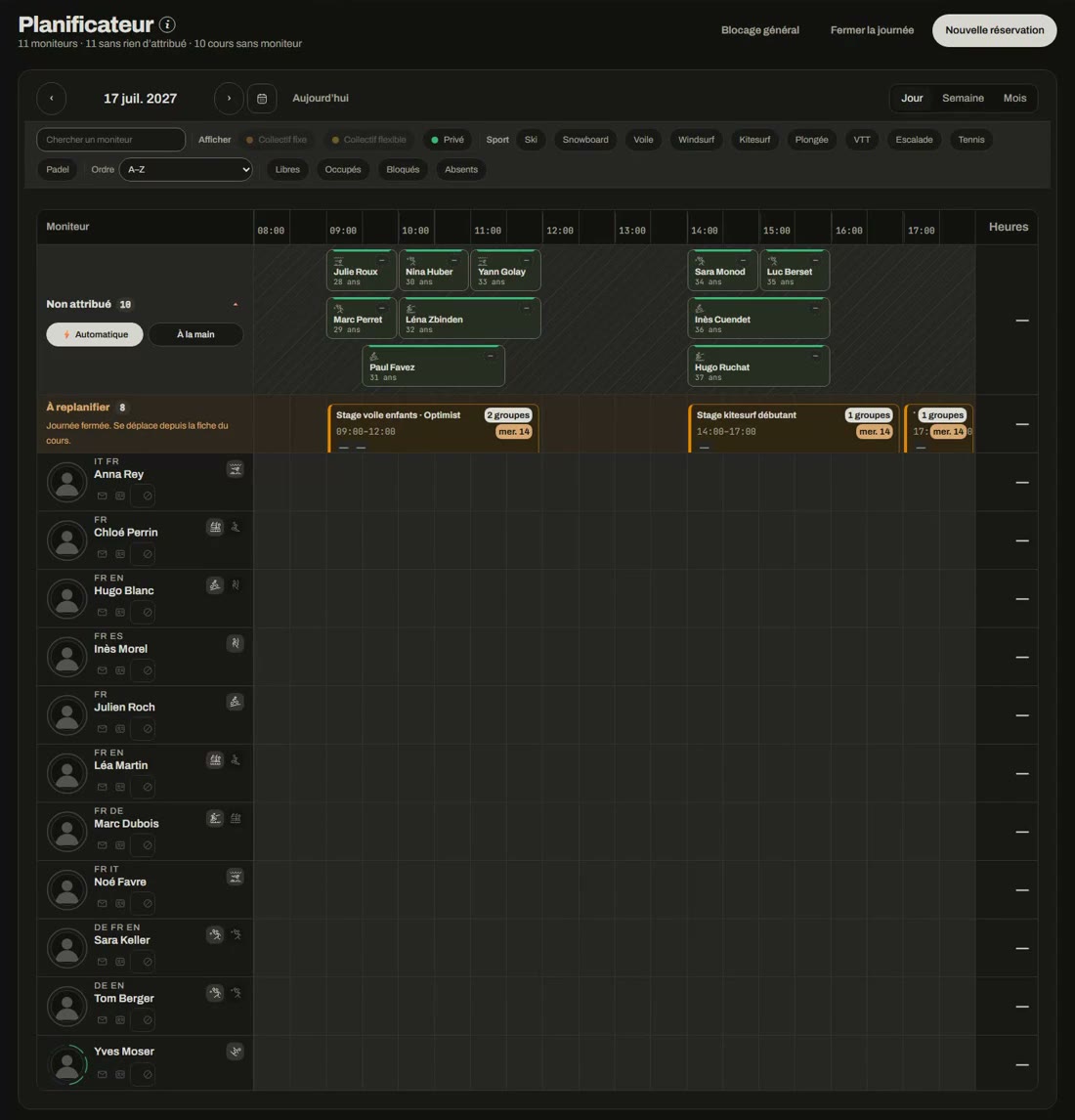Toggle the Libres availability filter
Image resolution: width=1075 pixels, height=1120 pixels.
tap(287, 170)
